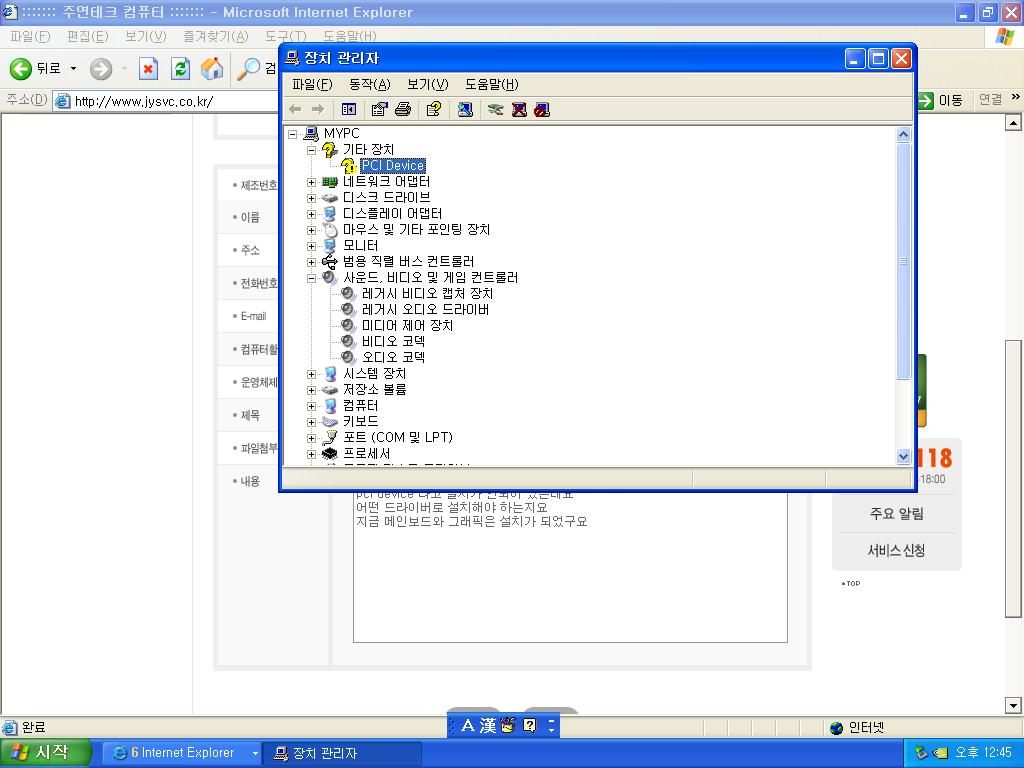1024x768 pixels.
Task: Collapse the 사운드, 비디오 및 게임 컨트롤러 node
Action: 311,278
